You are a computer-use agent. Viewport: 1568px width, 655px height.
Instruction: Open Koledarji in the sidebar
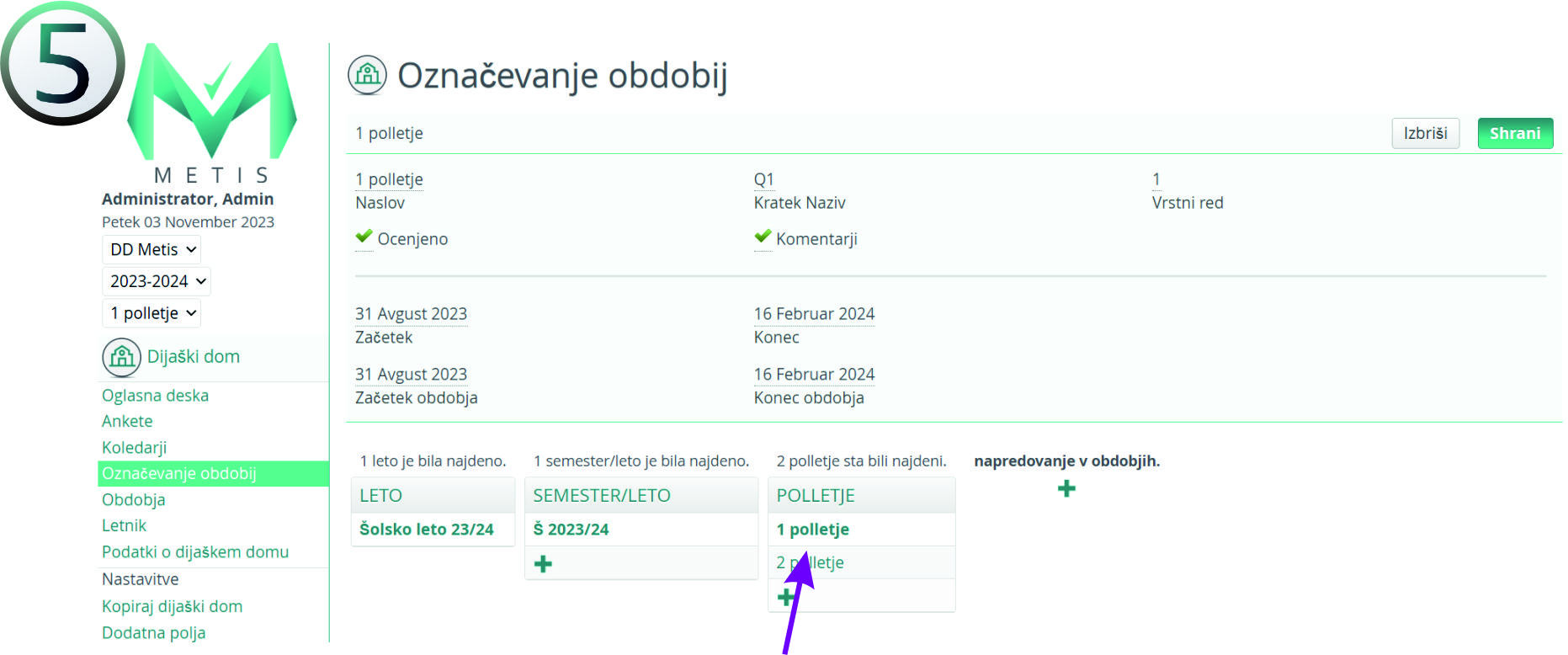coord(135,448)
